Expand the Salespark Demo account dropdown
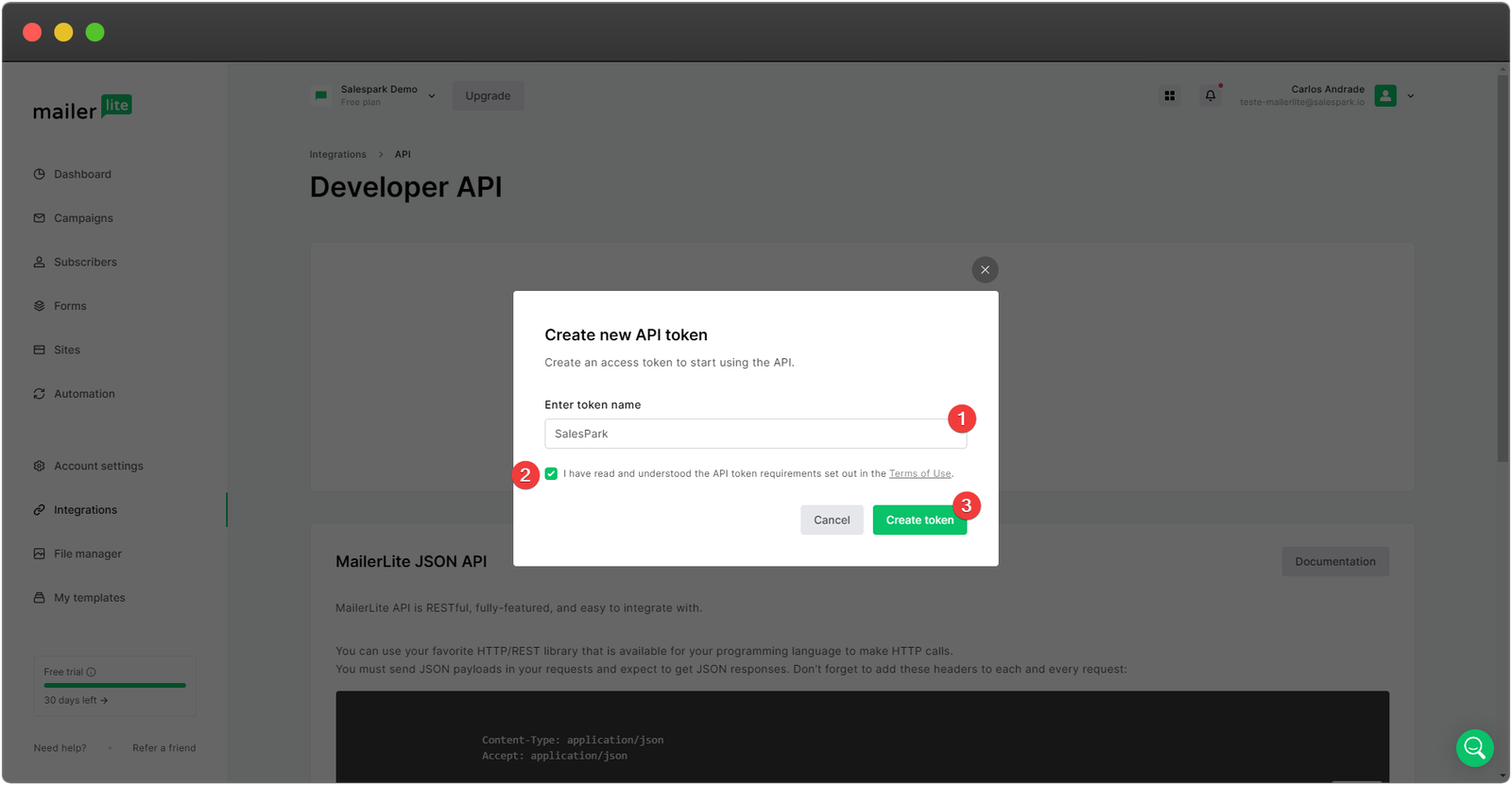The height and width of the screenshot is (785, 1512). pyautogui.click(x=432, y=95)
